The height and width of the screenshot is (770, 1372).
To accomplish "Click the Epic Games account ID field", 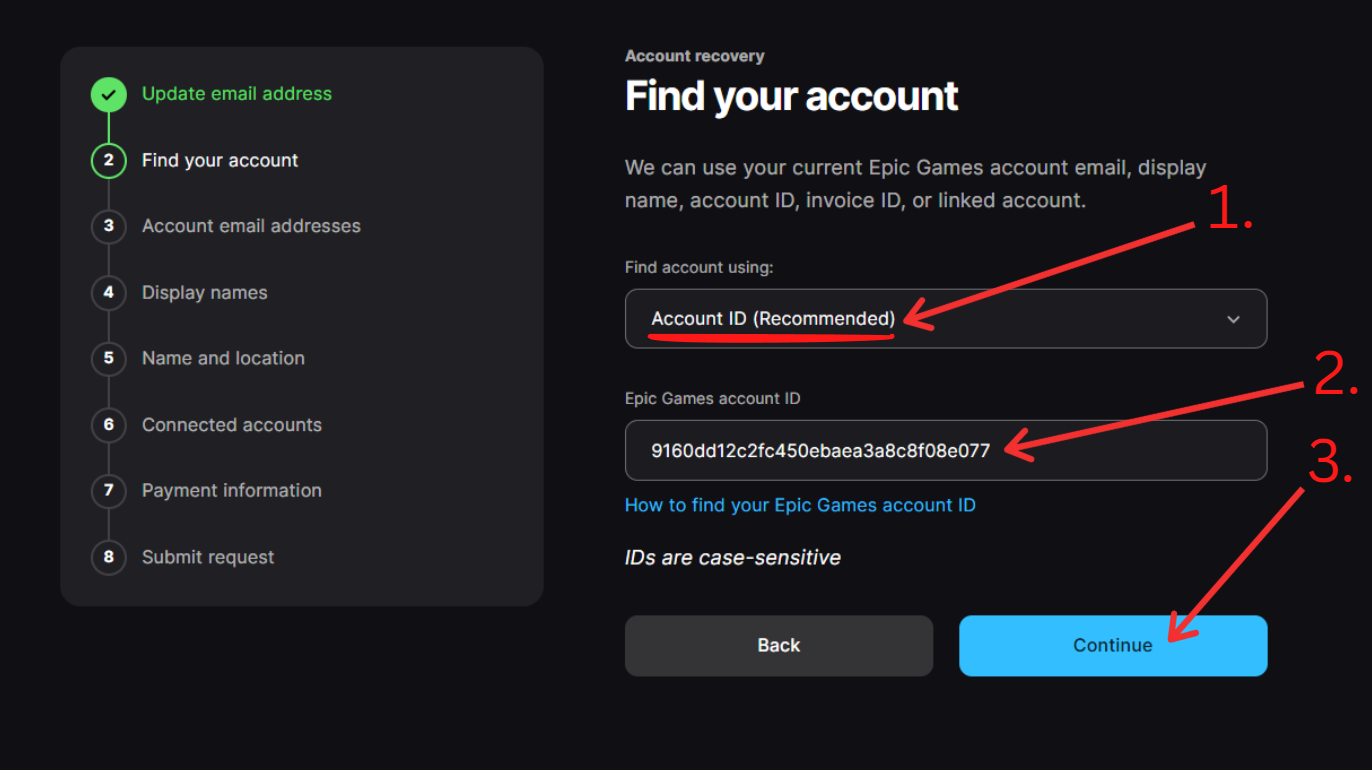I will 945,450.
